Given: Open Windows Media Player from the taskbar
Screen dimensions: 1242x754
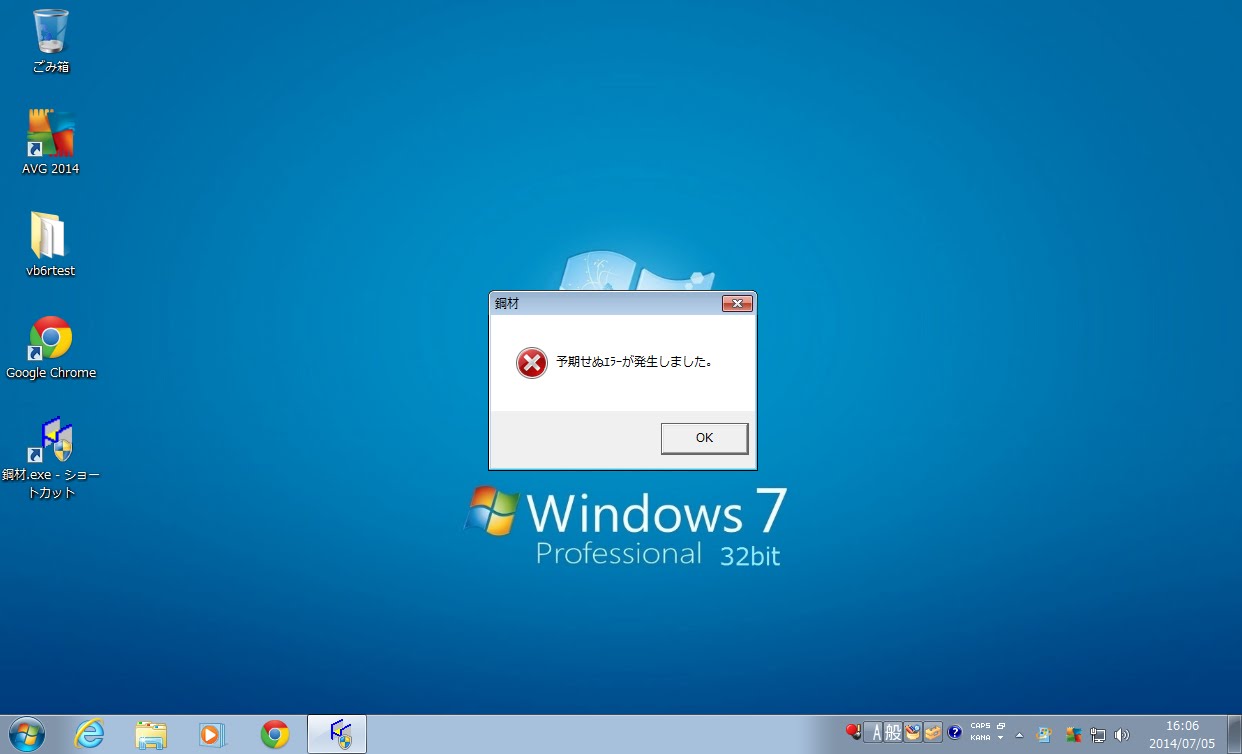Looking at the screenshot, I should pos(212,735).
